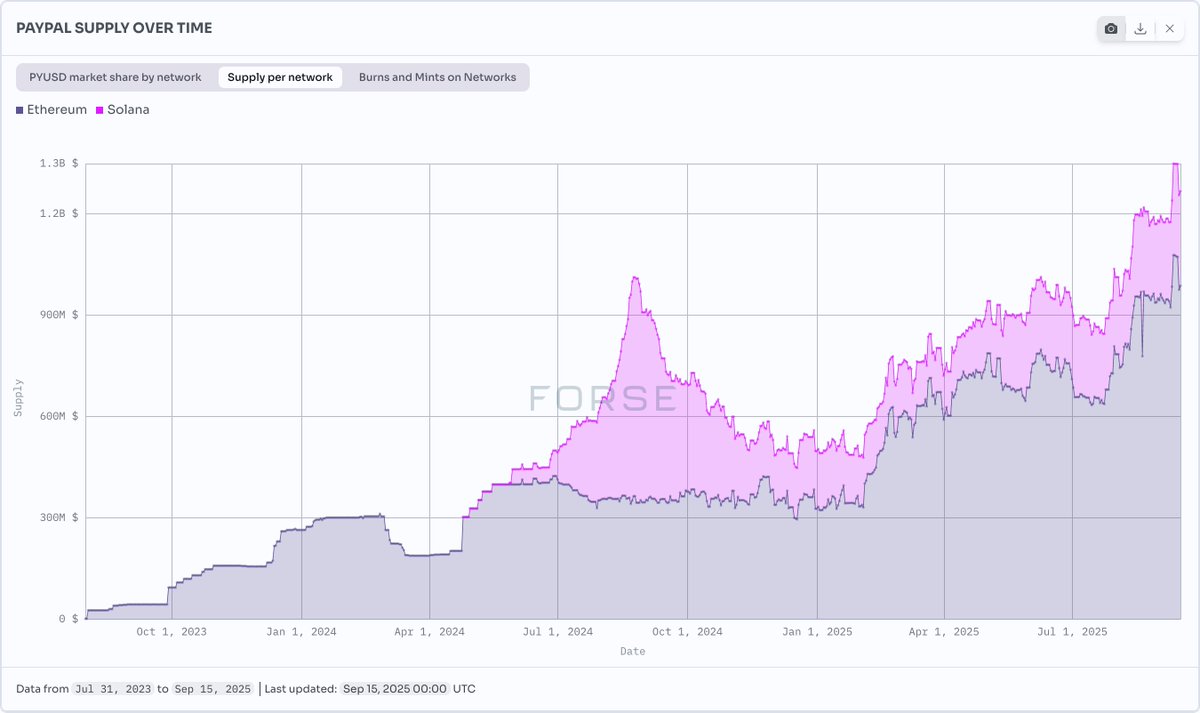Screen dimensions: 1200x713
Task: Close the PayPal Supply panel
Action: pyautogui.click(x=1169, y=29)
